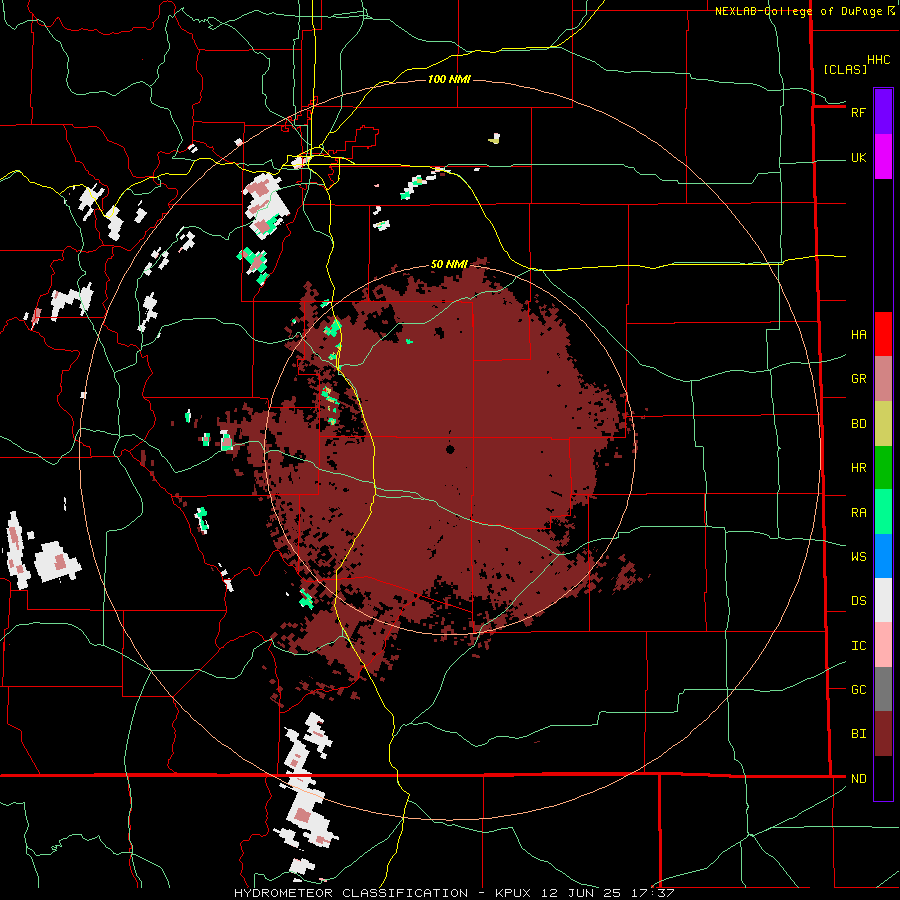Click the light pink IC swatch
Viewport: 900px width, 900px height.
883,645
